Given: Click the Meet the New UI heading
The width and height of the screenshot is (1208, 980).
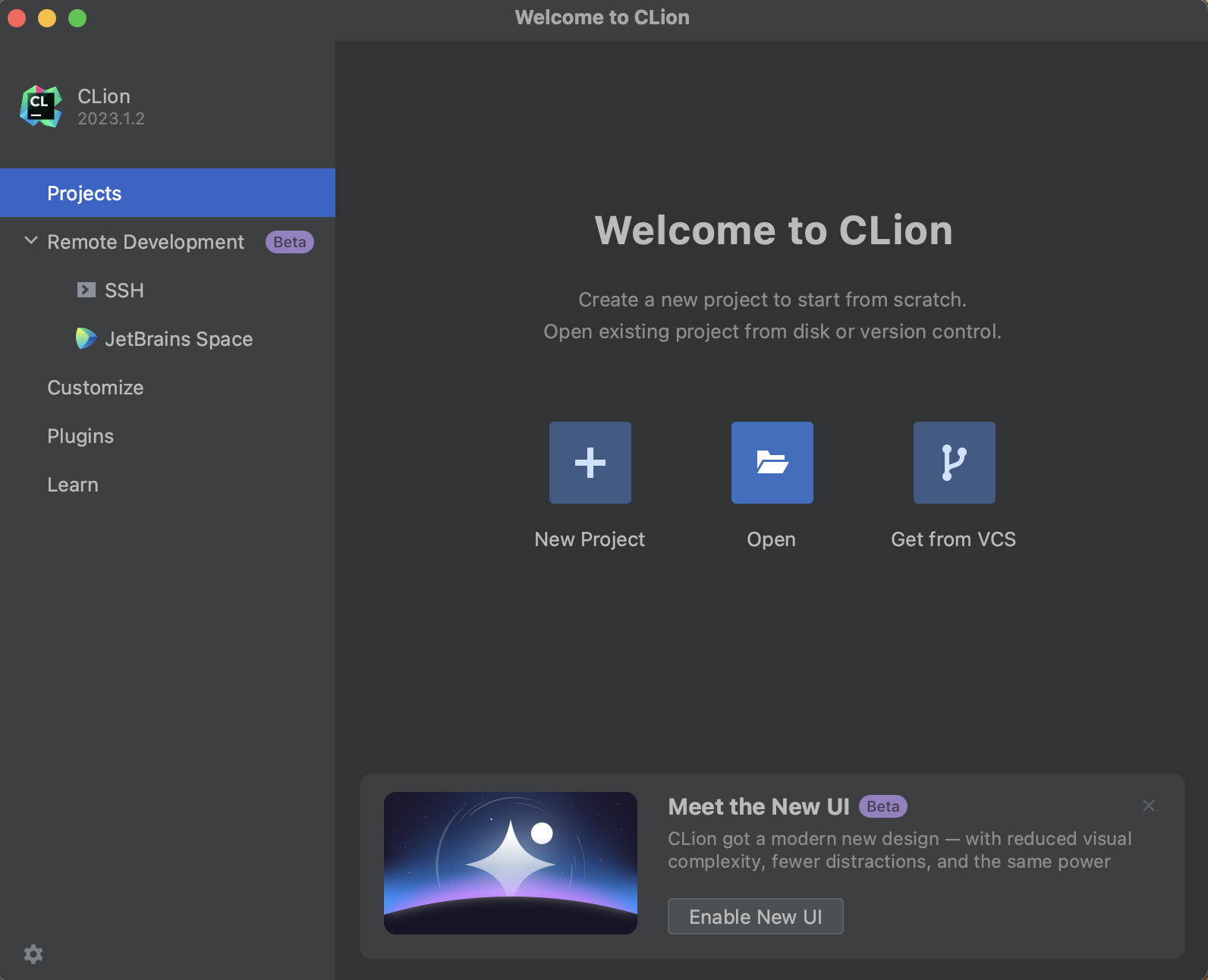Looking at the screenshot, I should [x=759, y=806].
